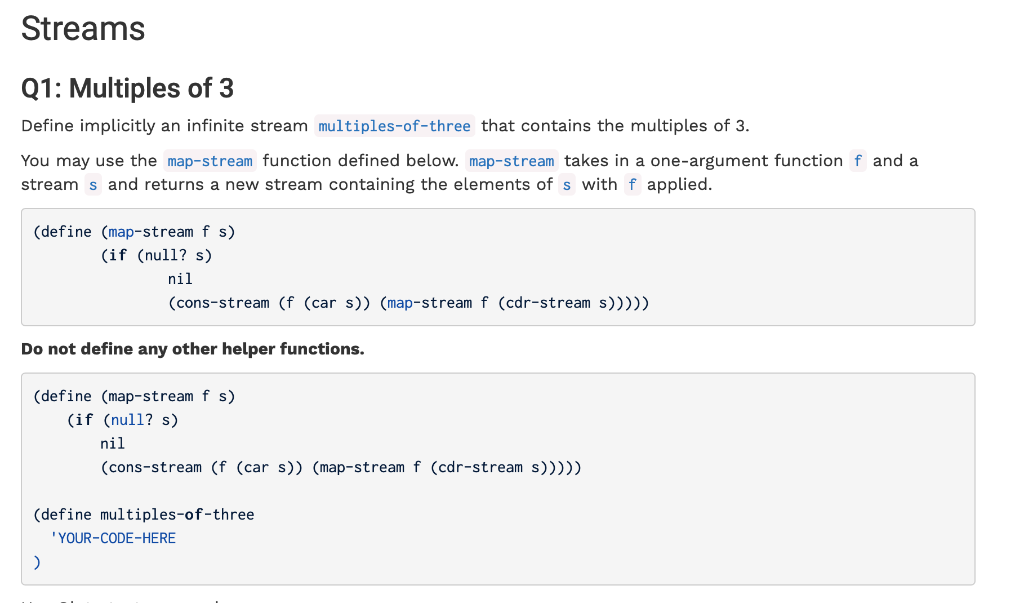The height and width of the screenshot is (603, 1024).
Task: Click the (define multiples-of-three line in the editor
Action: click(144, 515)
